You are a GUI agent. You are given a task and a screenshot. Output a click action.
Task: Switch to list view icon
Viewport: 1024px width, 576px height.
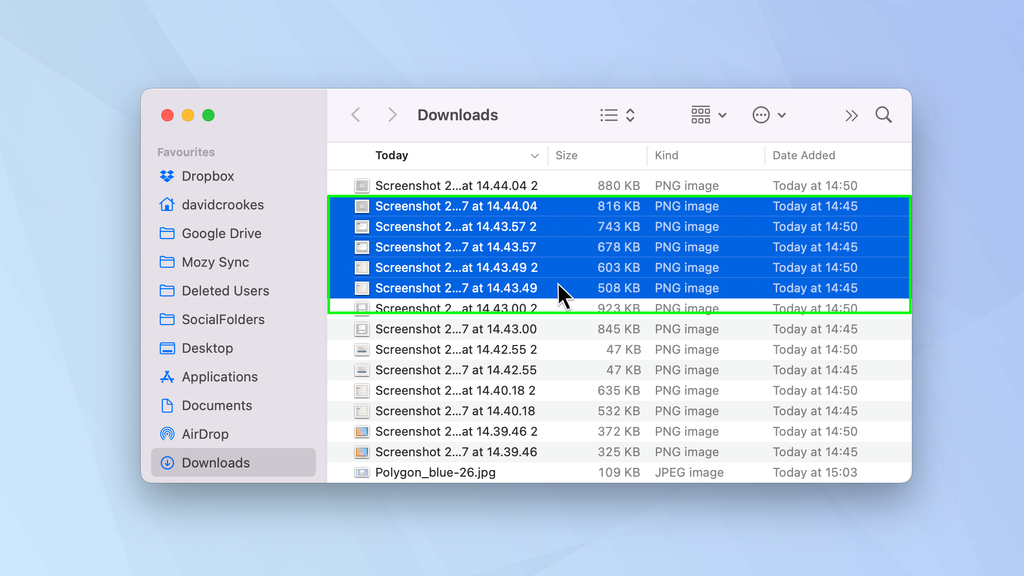tap(609, 115)
